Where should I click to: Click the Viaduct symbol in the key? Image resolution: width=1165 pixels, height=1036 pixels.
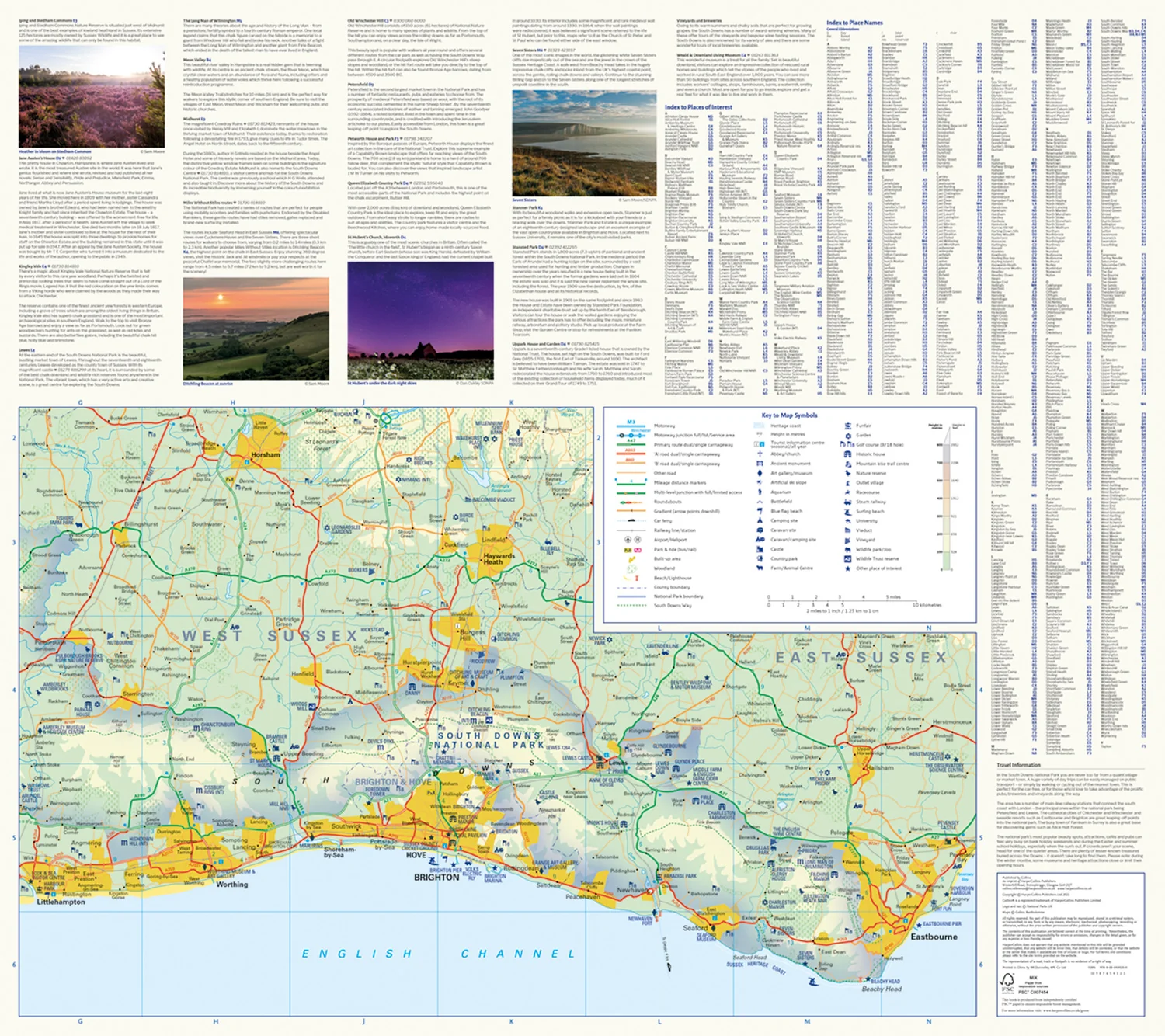pos(847,530)
